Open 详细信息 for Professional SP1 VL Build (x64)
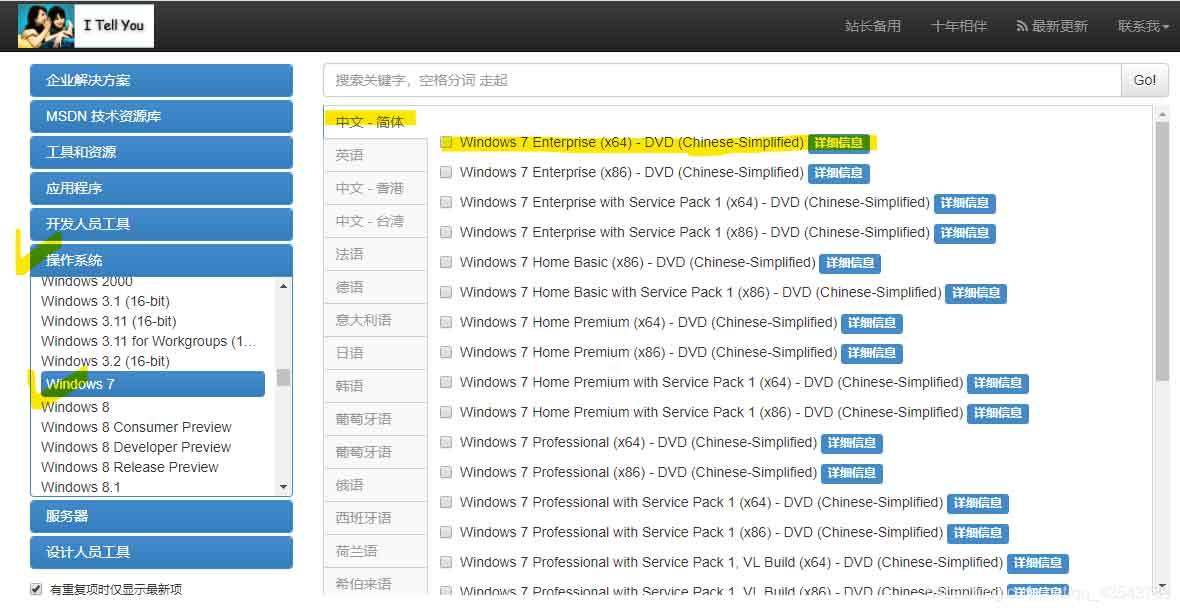1180x611 pixels. click(1038, 563)
